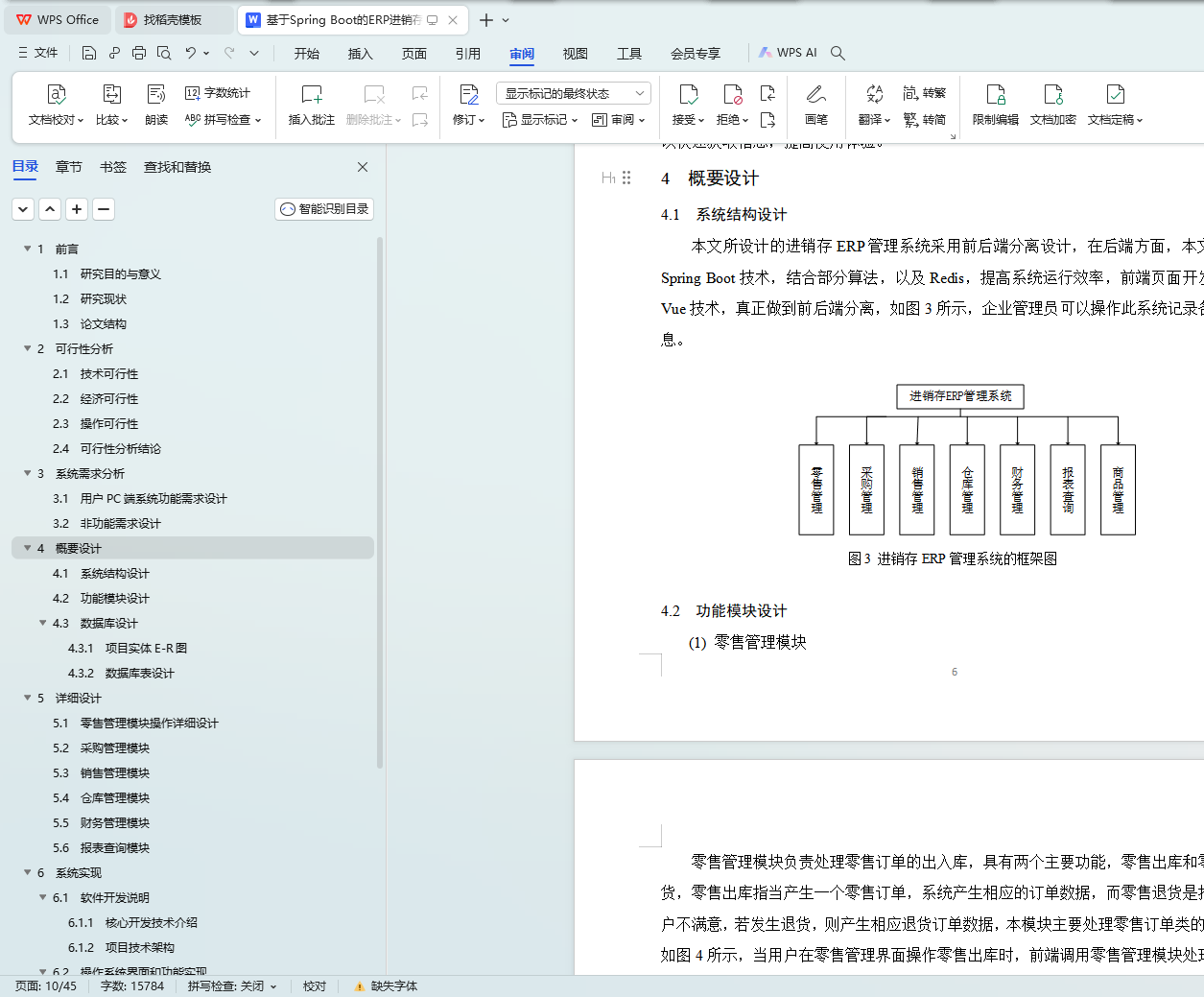Open 限制编辑 restrict editing
The image size is (1204, 997).
pyautogui.click(x=996, y=106)
